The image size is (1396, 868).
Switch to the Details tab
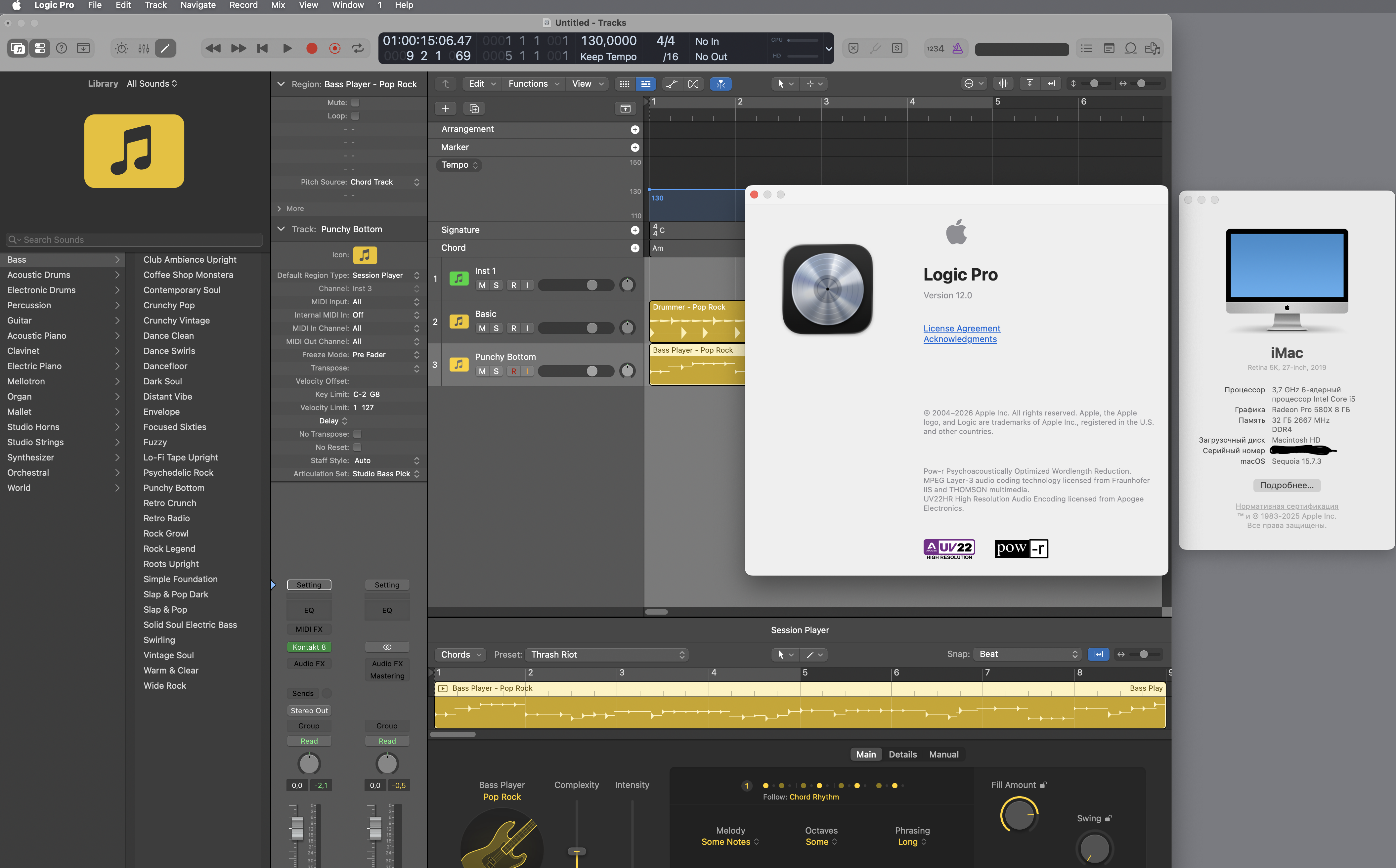point(902,754)
